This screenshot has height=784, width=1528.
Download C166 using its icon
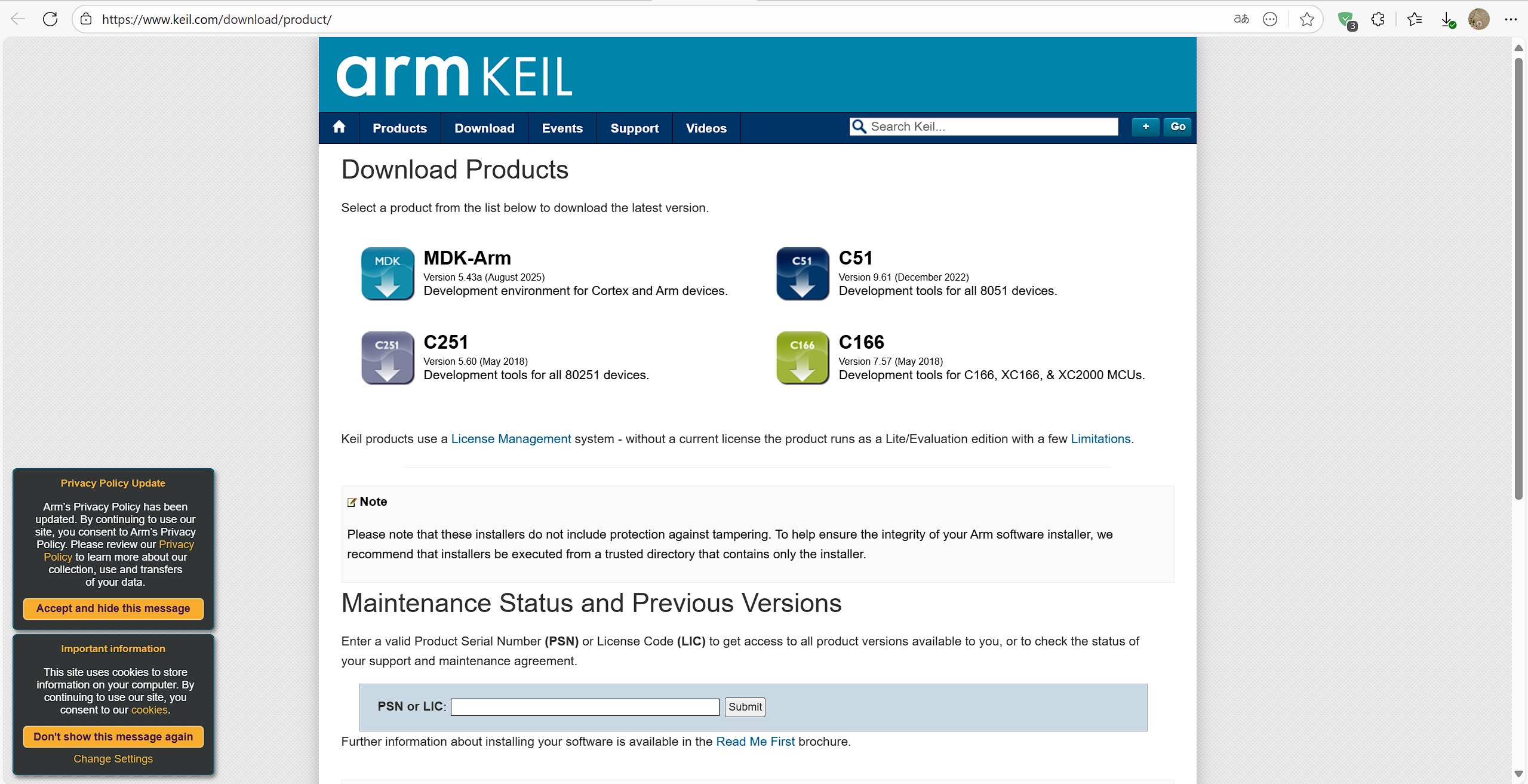click(803, 358)
